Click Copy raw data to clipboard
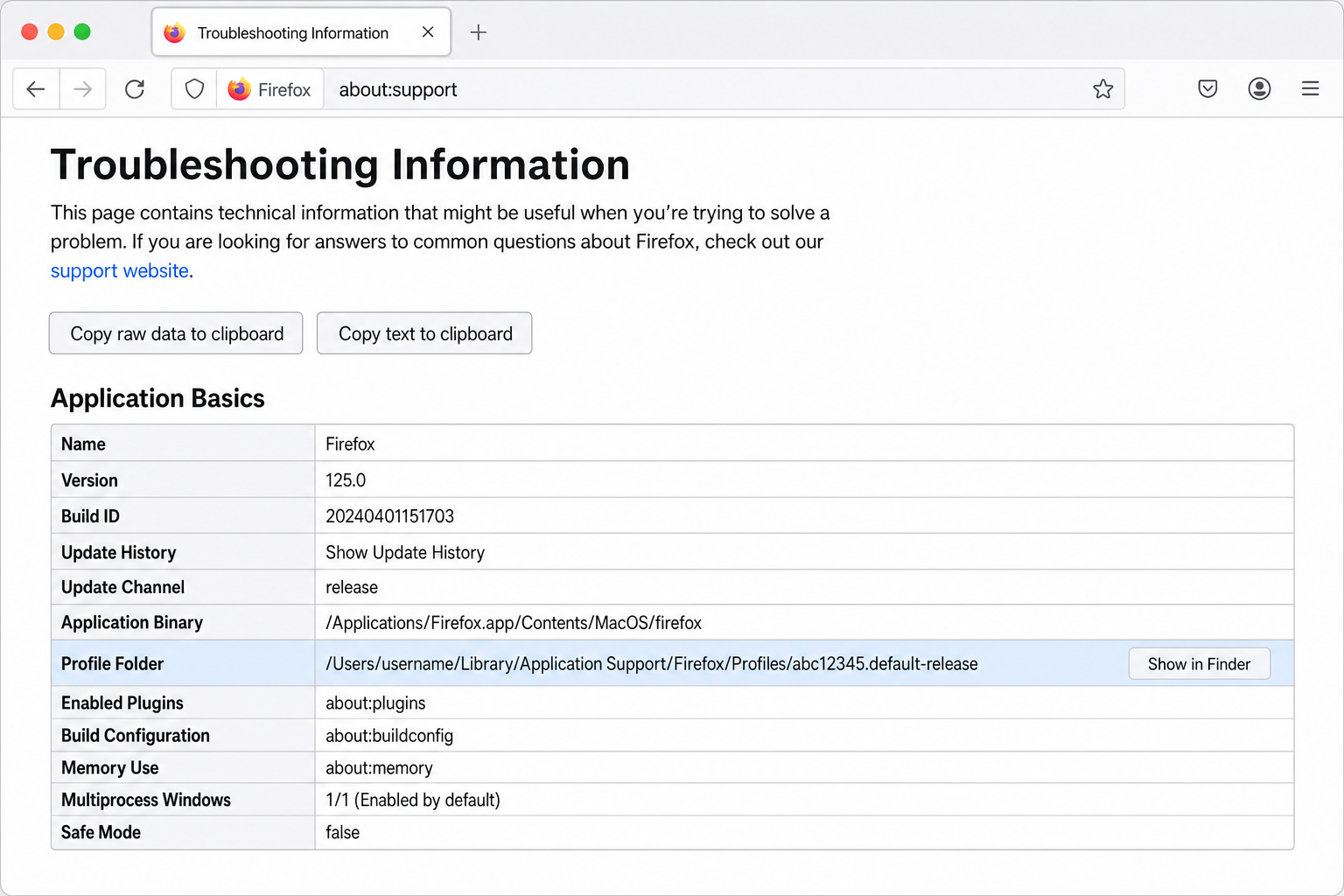The image size is (1344, 896). tap(176, 333)
